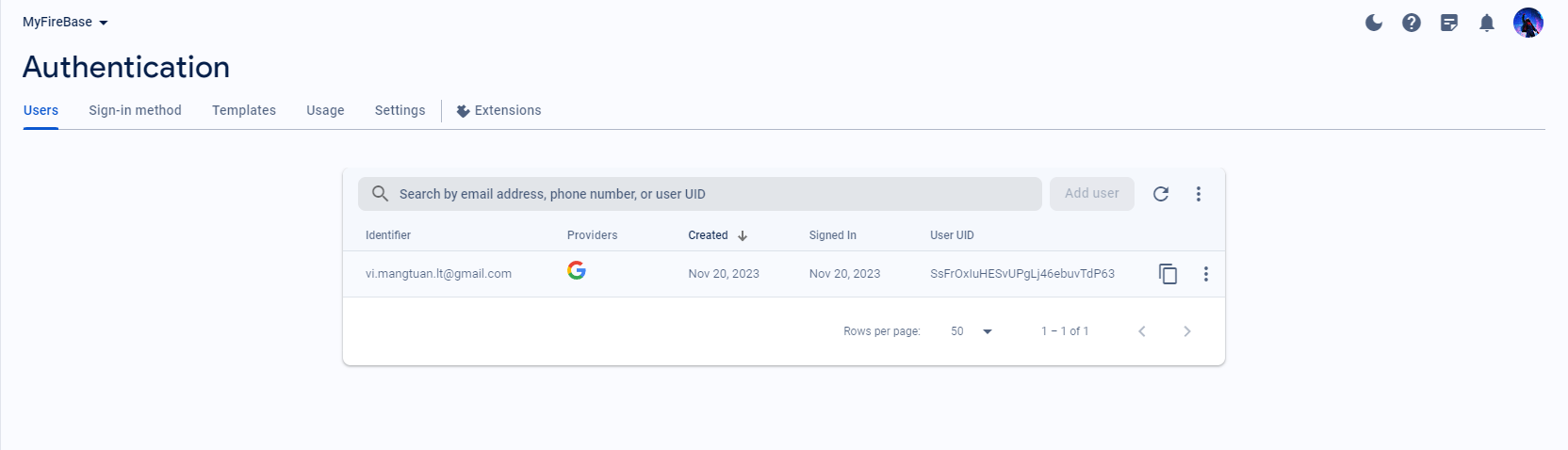Click the user search field
This screenshot has height=450, width=1568.
pyautogui.click(x=699, y=194)
